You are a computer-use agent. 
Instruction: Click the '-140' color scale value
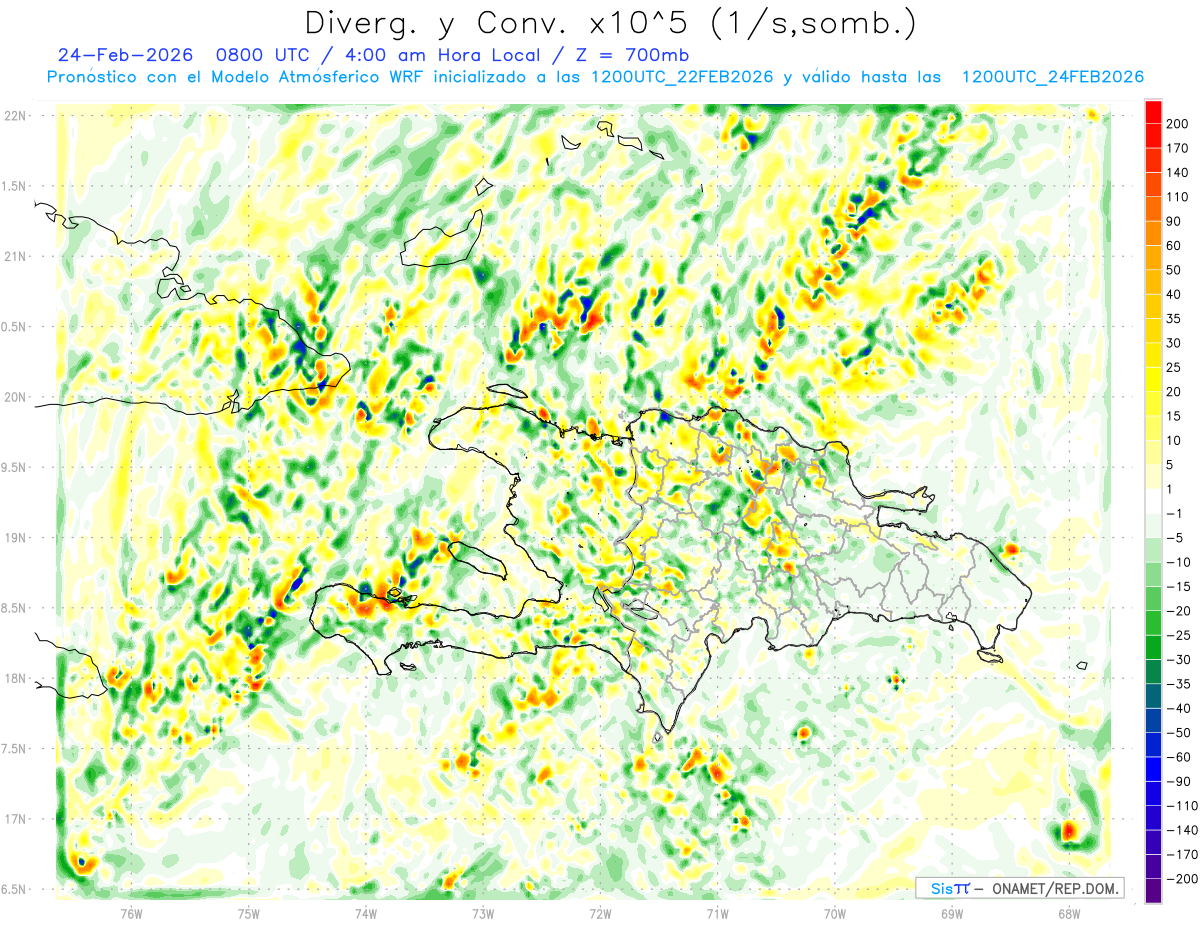click(1181, 830)
